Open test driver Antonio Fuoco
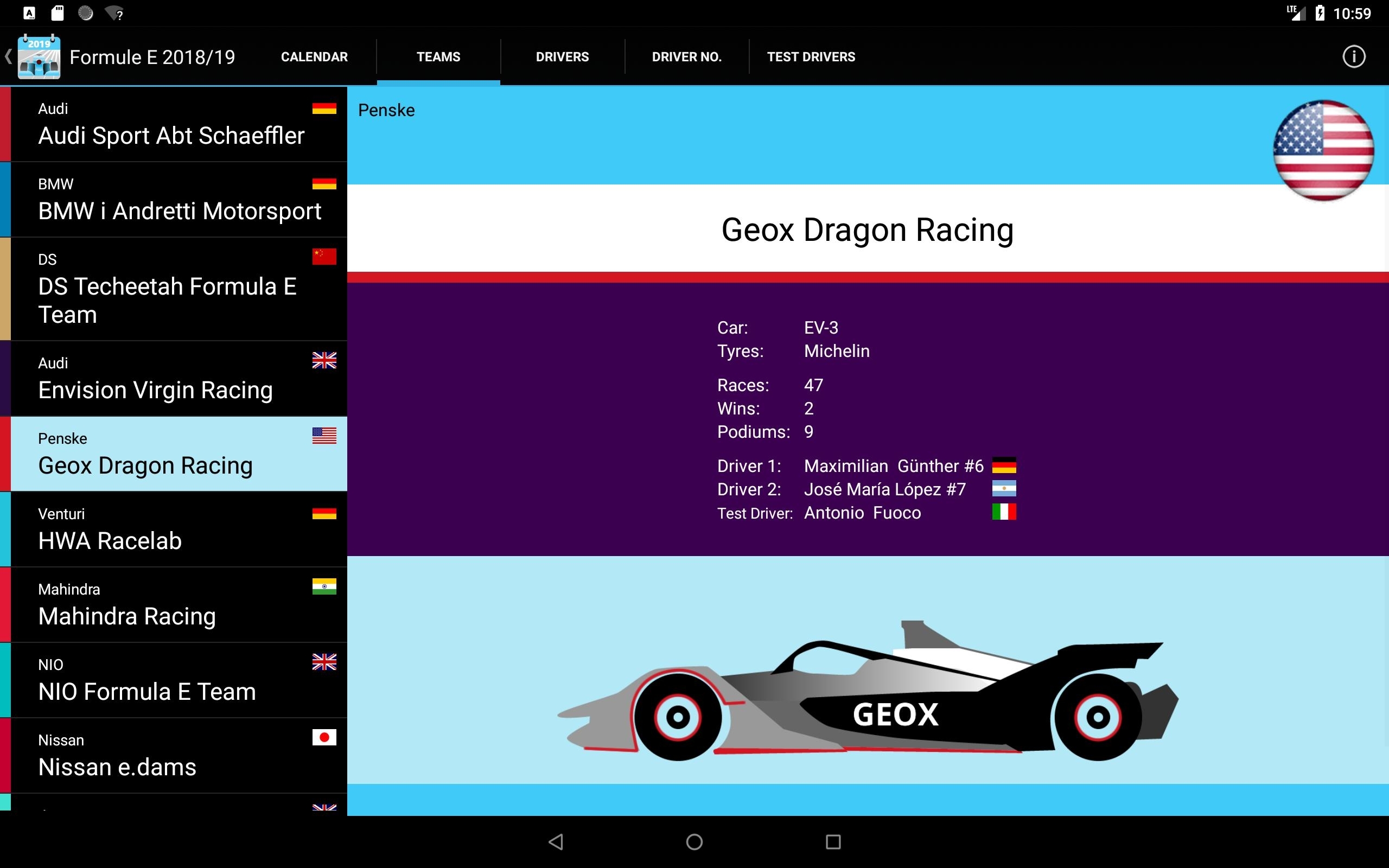1389x868 pixels. point(862,513)
